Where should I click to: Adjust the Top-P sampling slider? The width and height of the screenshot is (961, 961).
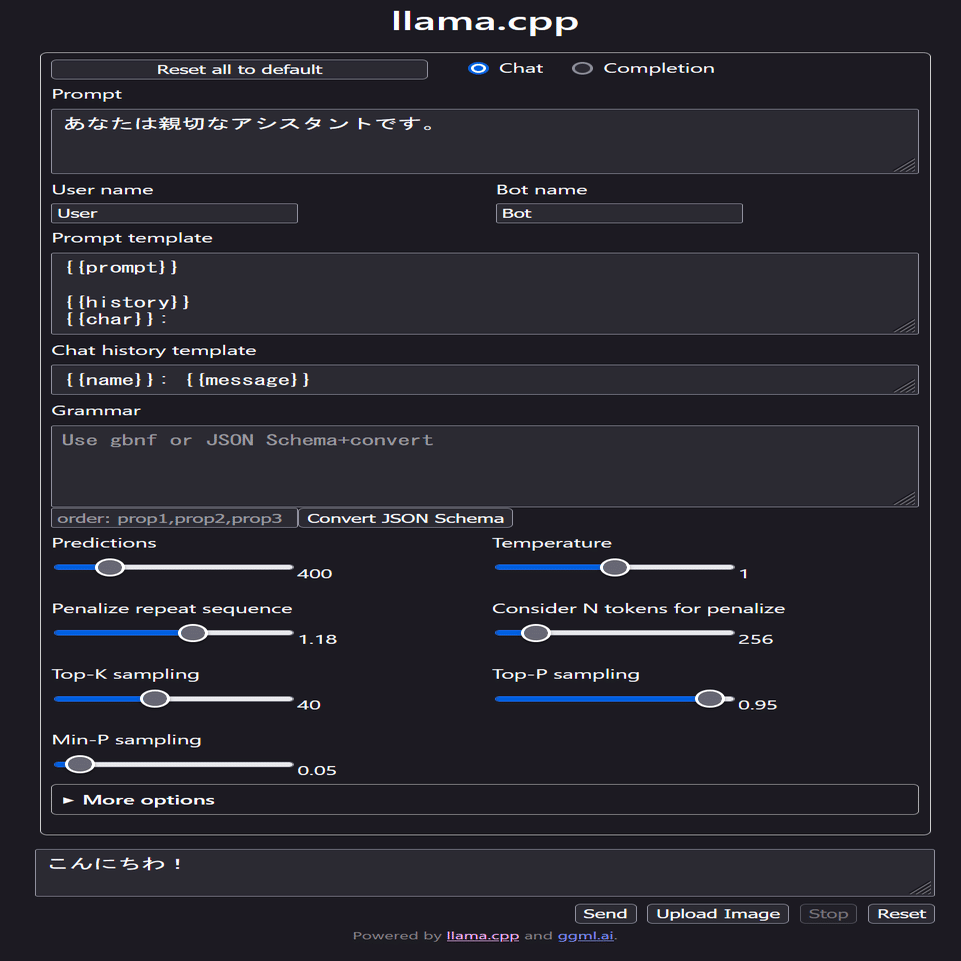tap(614, 699)
